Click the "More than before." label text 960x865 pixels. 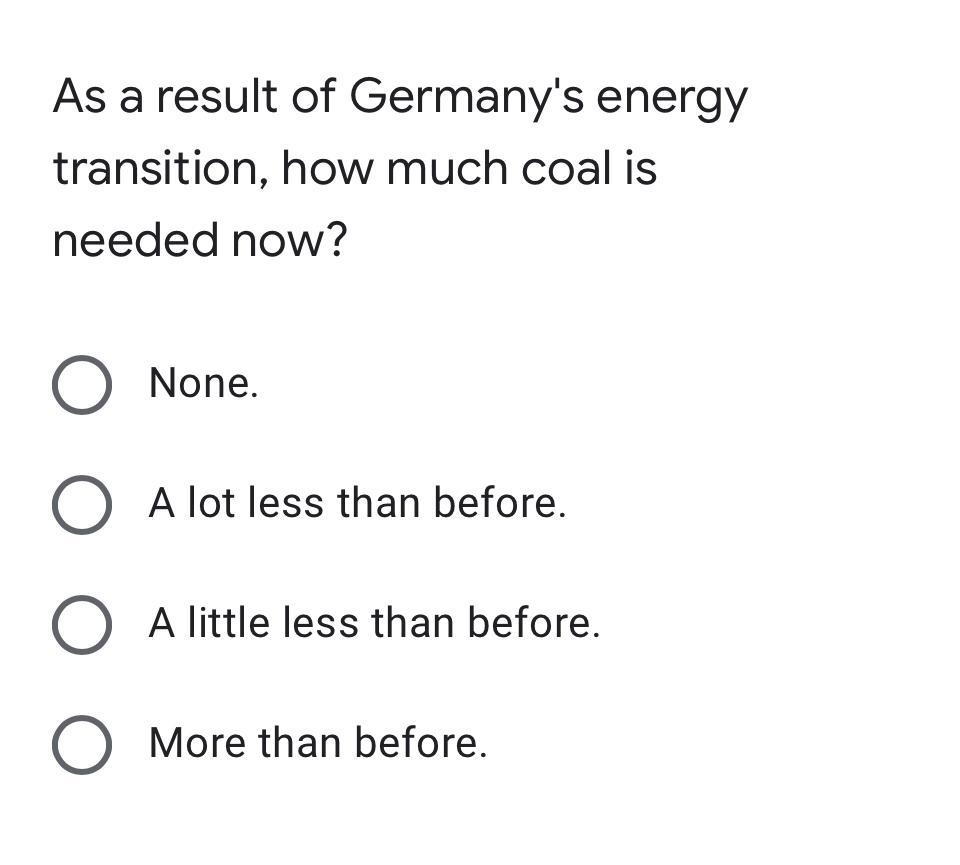coord(318,743)
